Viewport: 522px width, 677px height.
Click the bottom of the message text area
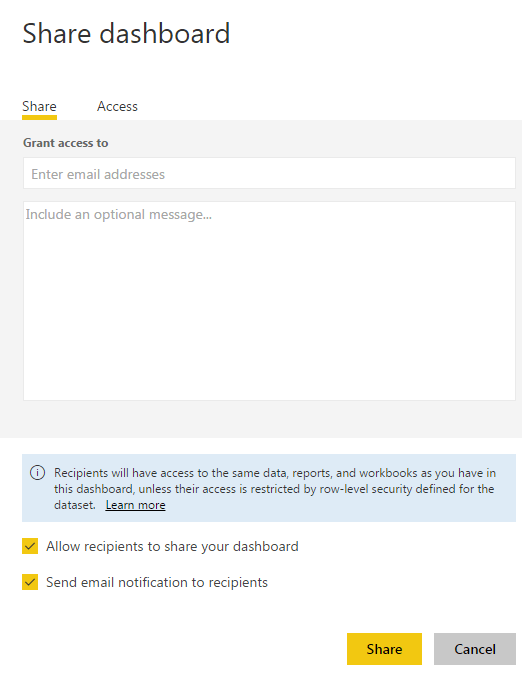pos(269,389)
